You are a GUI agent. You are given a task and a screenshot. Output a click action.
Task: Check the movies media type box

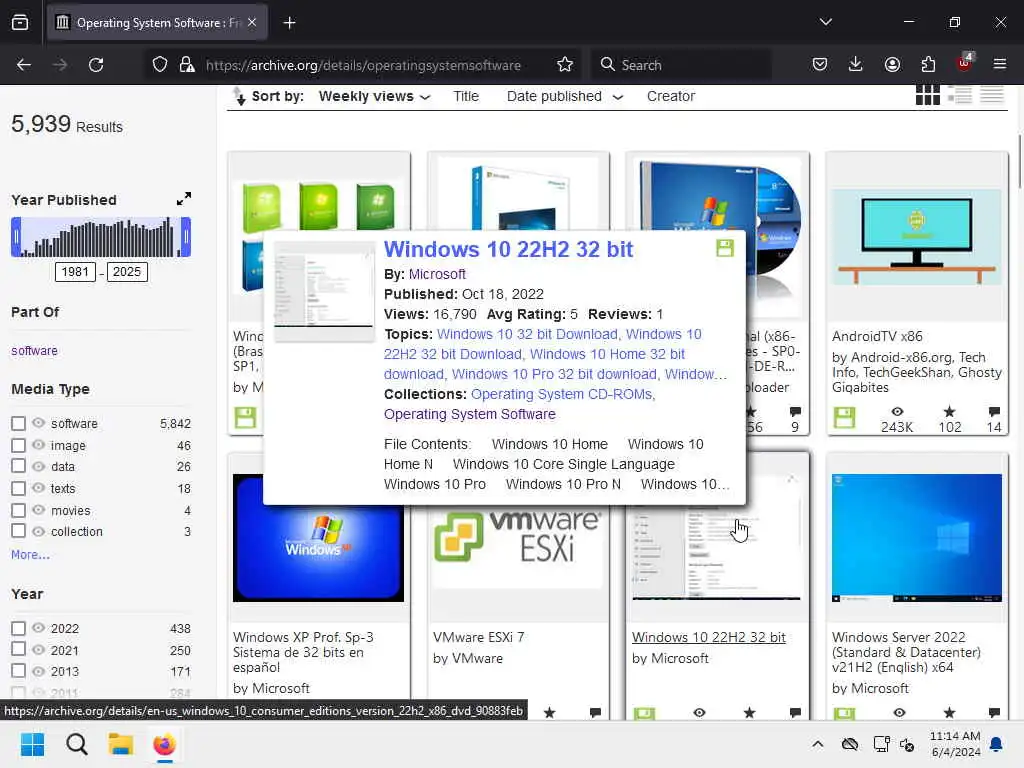18,510
